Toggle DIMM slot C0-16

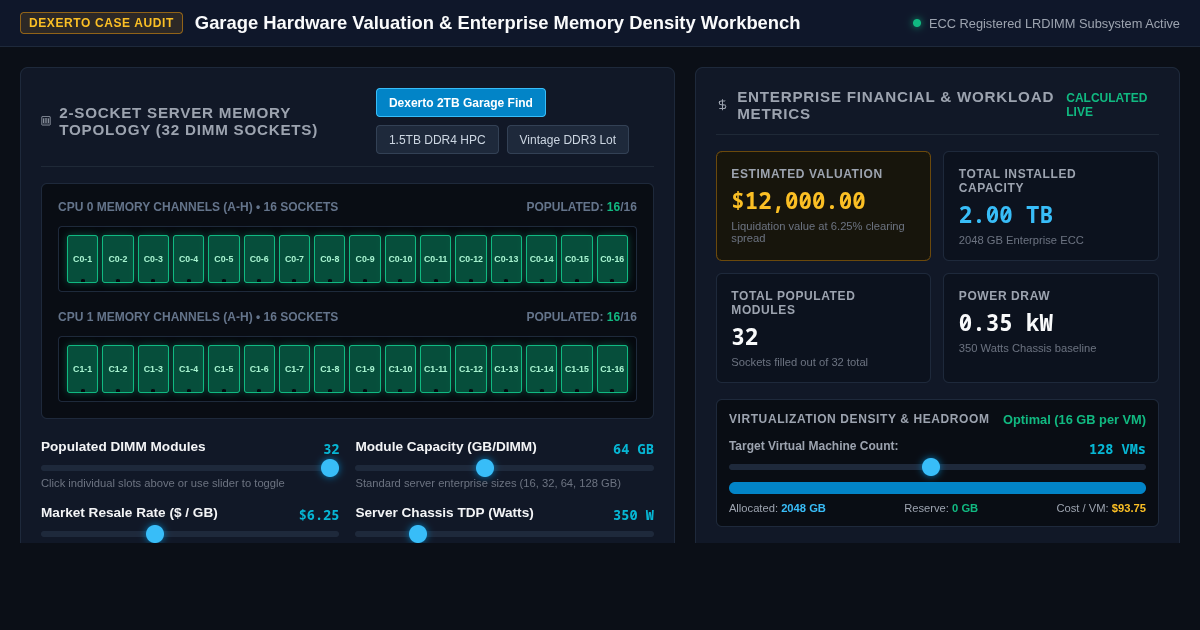[x=612, y=259]
